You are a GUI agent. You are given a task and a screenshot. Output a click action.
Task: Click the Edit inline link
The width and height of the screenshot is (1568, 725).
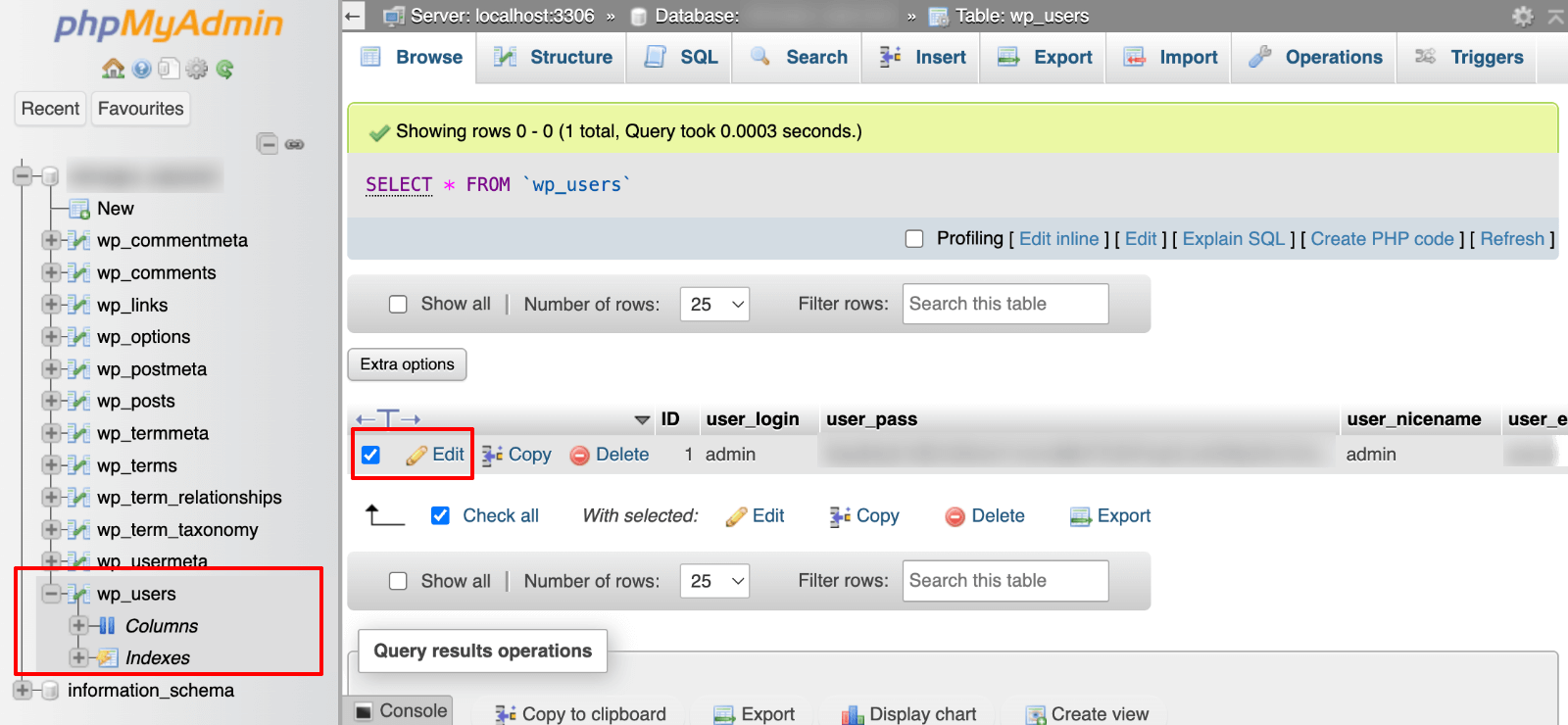click(1059, 239)
